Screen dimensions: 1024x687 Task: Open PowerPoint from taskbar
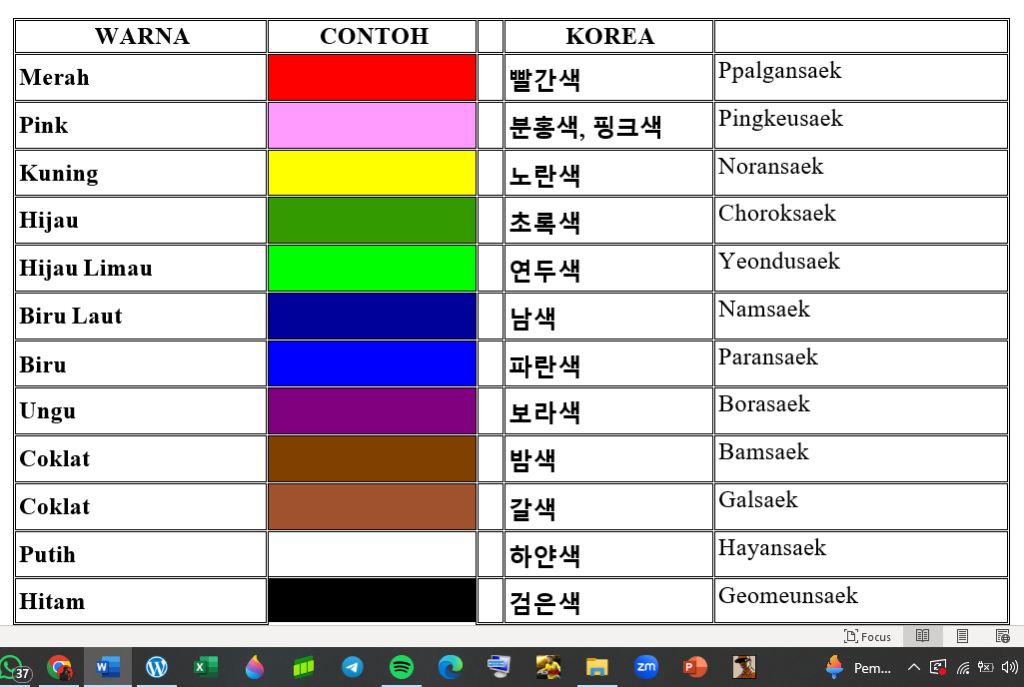[694, 667]
